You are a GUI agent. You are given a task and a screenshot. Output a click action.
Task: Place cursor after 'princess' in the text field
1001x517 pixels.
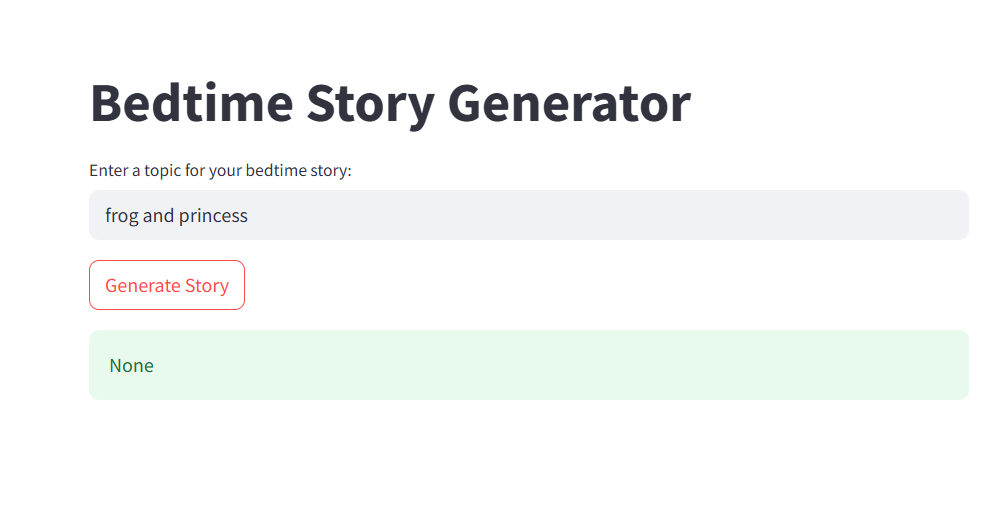[x=249, y=216]
